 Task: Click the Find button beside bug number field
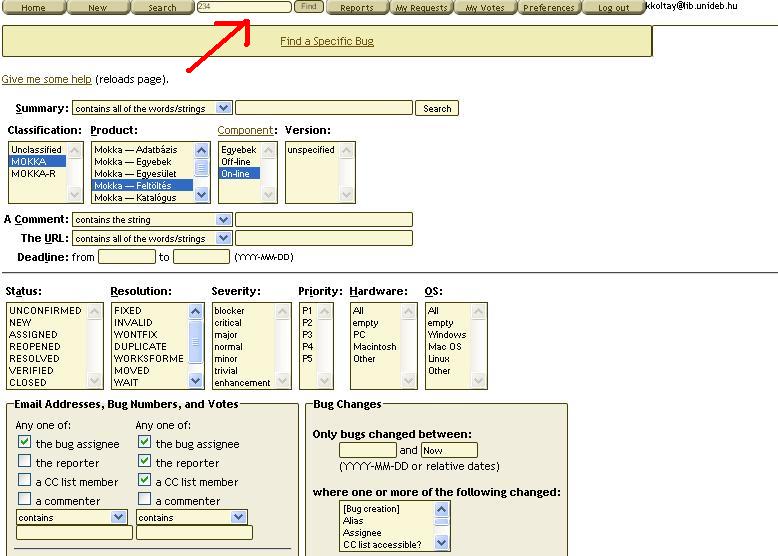click(308, 7)
